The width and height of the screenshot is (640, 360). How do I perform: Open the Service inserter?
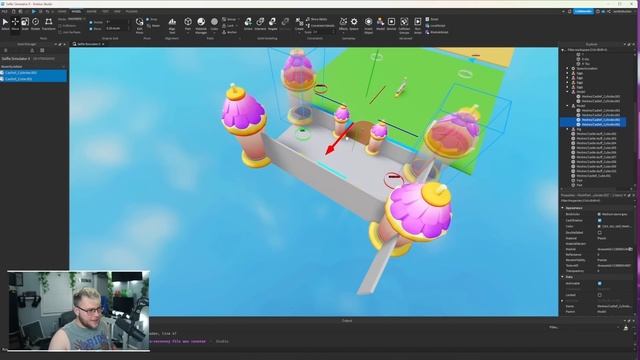[x=391, y=24]
